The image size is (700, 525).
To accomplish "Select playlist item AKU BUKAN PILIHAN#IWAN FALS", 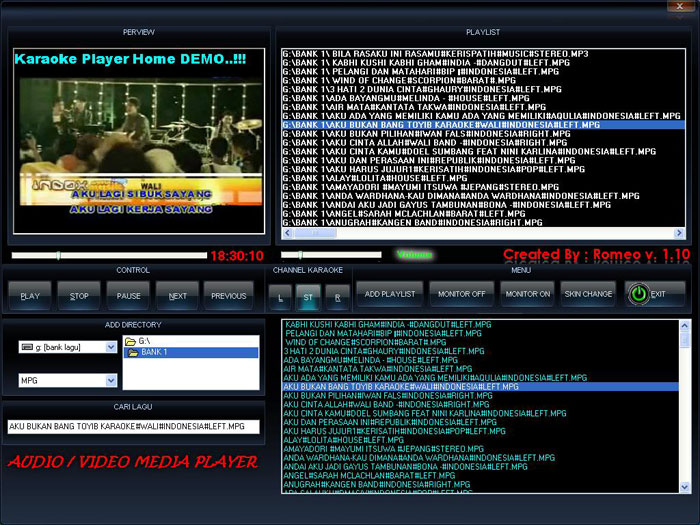I will [x=483, y=134].
